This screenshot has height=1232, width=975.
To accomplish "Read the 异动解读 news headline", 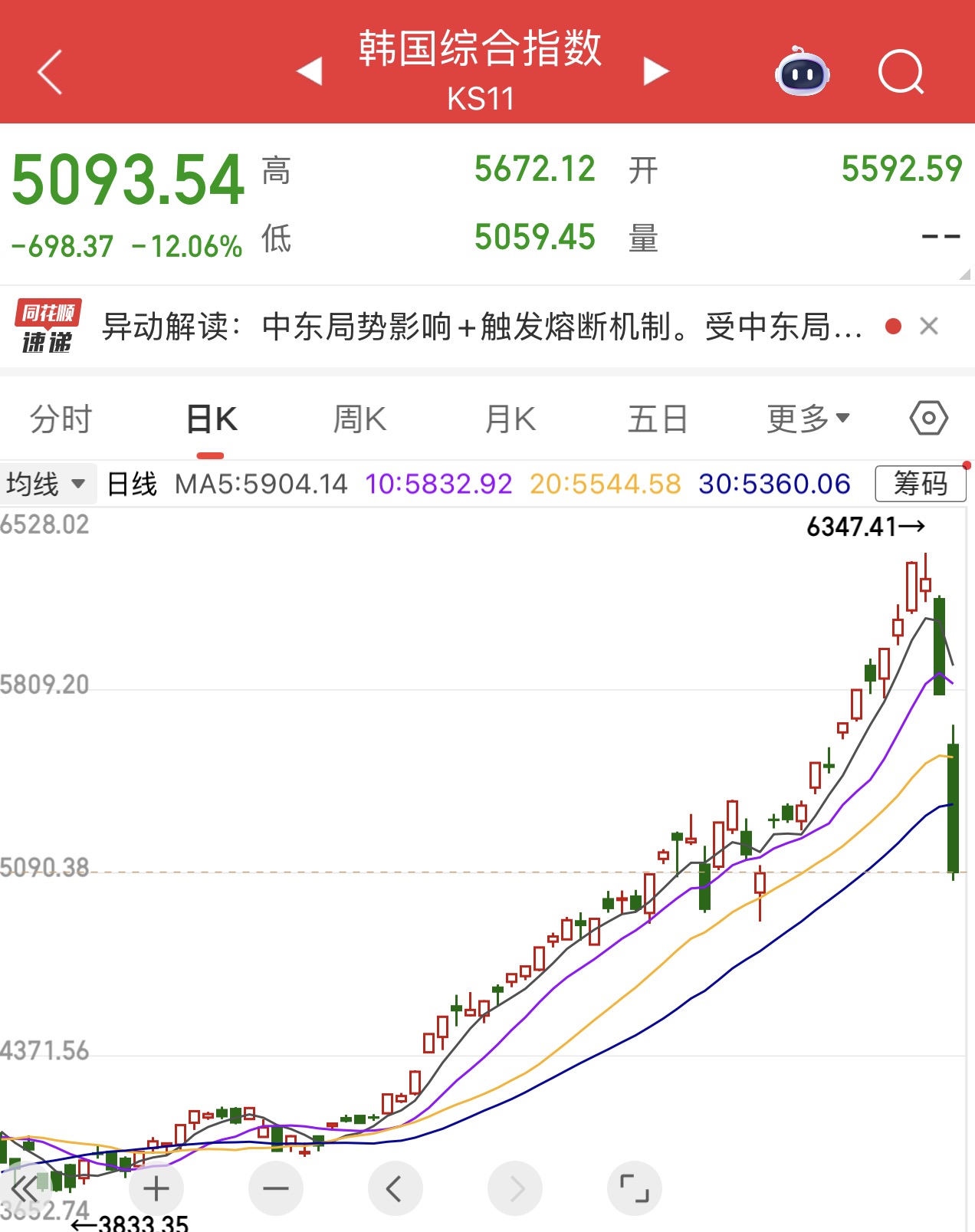I will pos(483,327).
